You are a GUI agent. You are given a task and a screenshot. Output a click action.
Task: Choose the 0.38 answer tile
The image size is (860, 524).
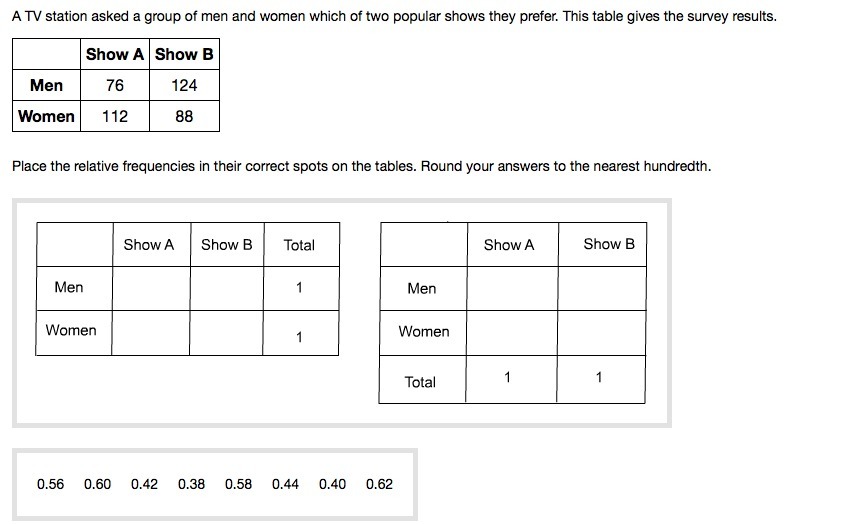pos(191,484)
